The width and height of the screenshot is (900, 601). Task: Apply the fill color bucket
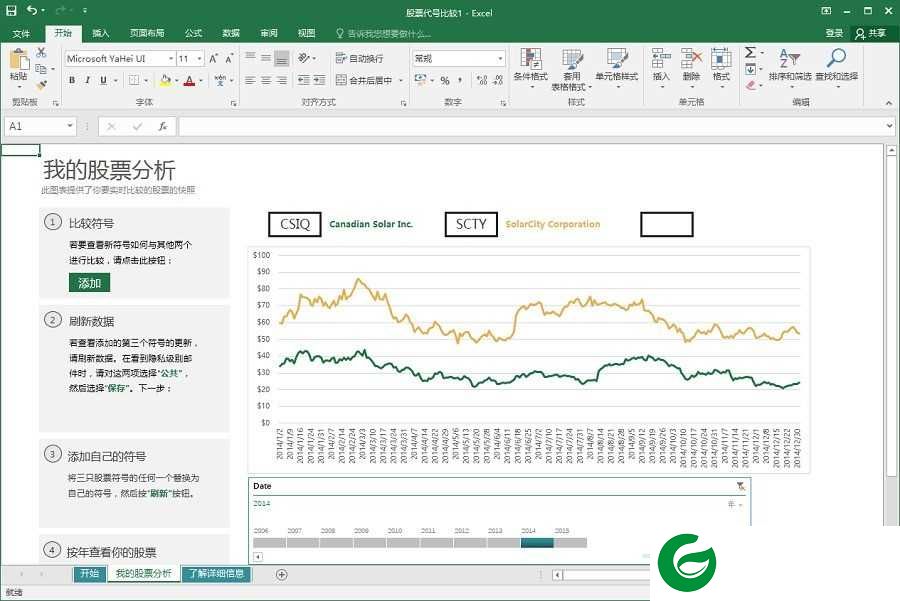tap(165, 80)
